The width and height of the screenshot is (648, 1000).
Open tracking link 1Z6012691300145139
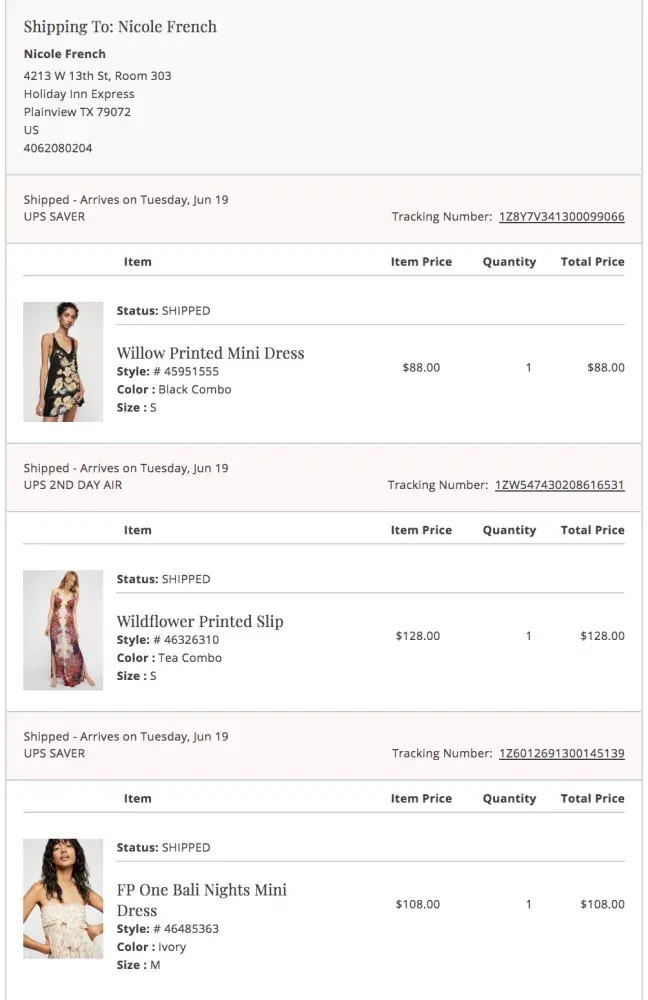561,753
